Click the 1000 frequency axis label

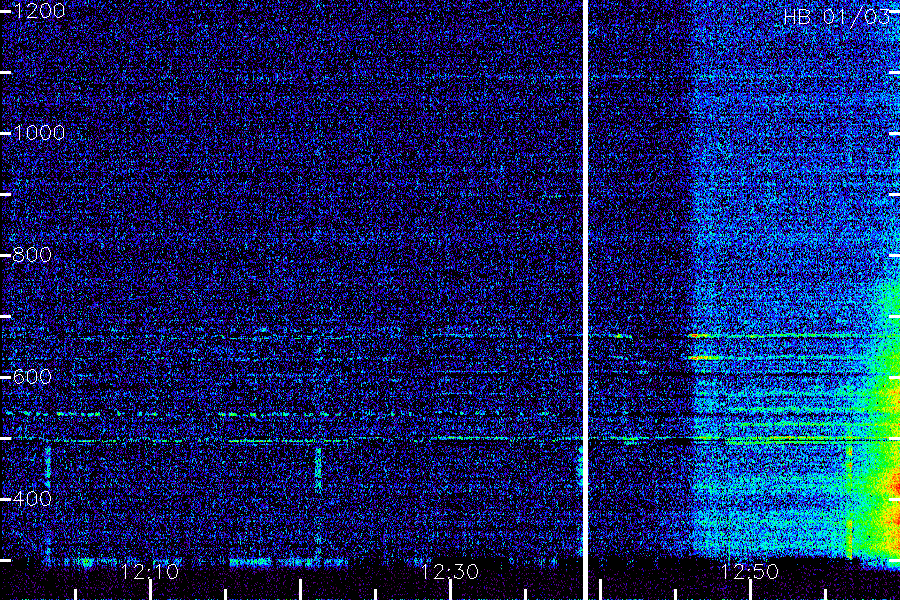[x=39, y=133]
